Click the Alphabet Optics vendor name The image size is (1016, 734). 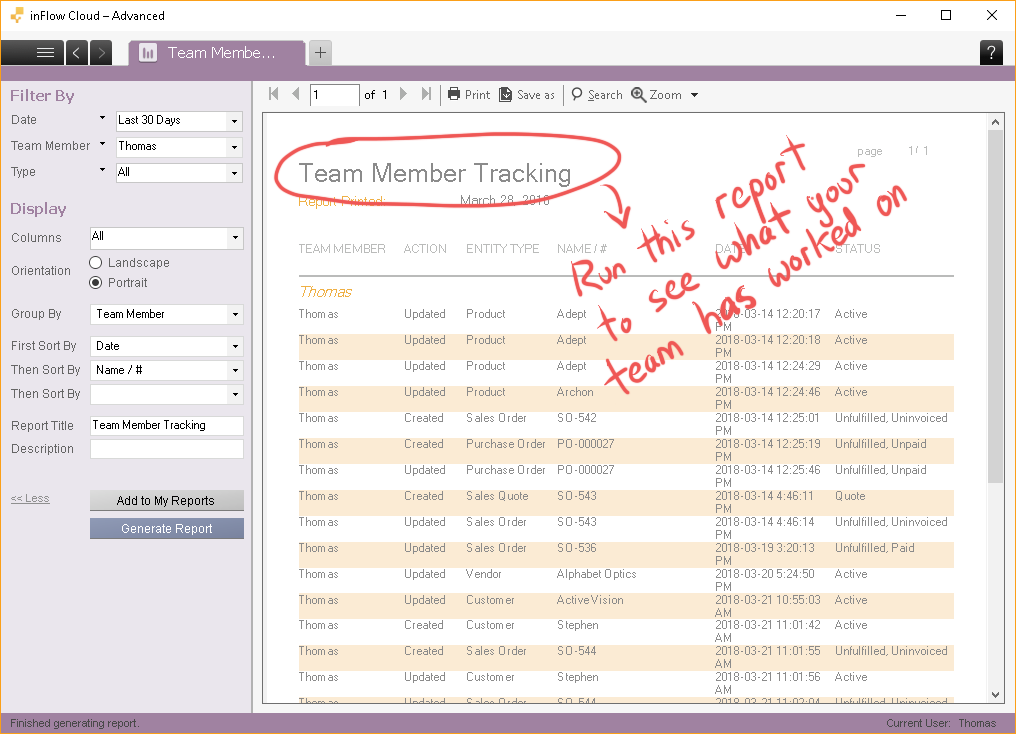coord(596,574)
